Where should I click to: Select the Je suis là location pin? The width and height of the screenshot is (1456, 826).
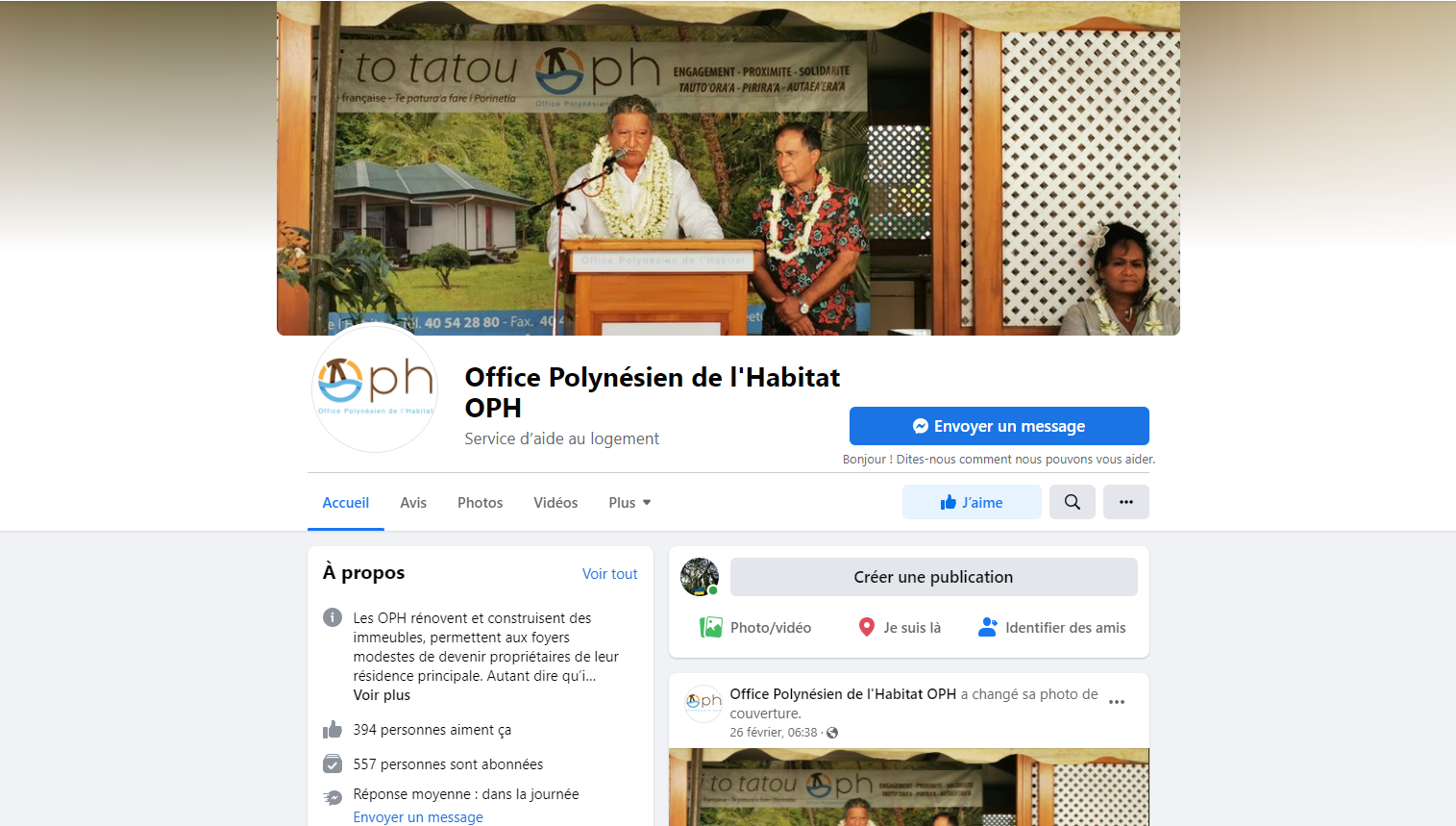867,628
